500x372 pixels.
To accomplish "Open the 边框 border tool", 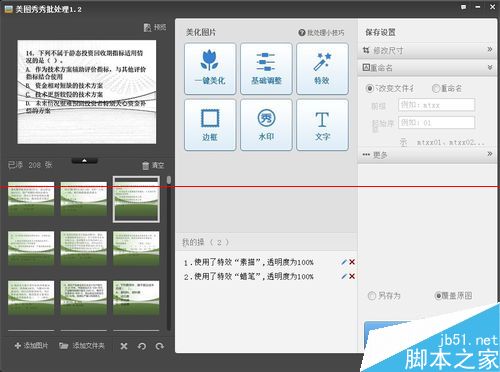I will 210,125.
